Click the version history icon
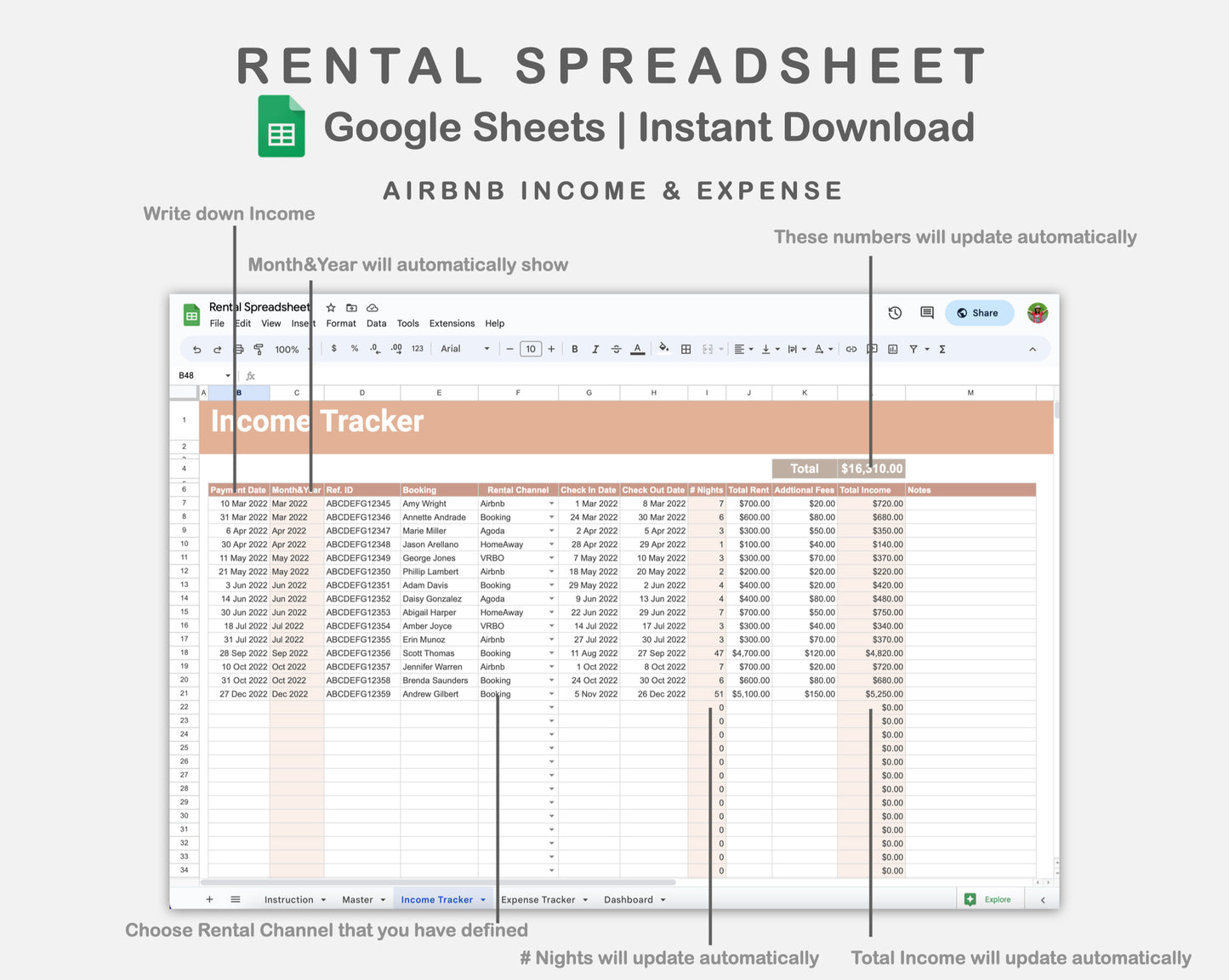This screenshot has height=980, width=1229. pos(895,313)
